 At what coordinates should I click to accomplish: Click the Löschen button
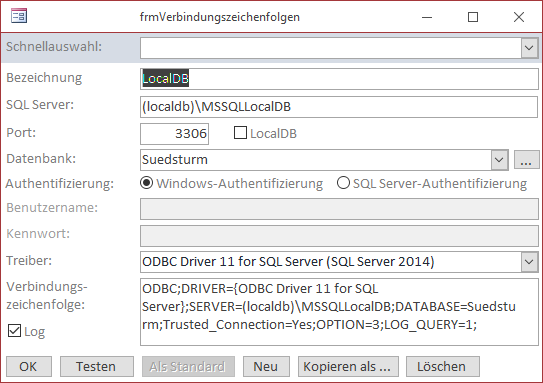click(443, 366)
